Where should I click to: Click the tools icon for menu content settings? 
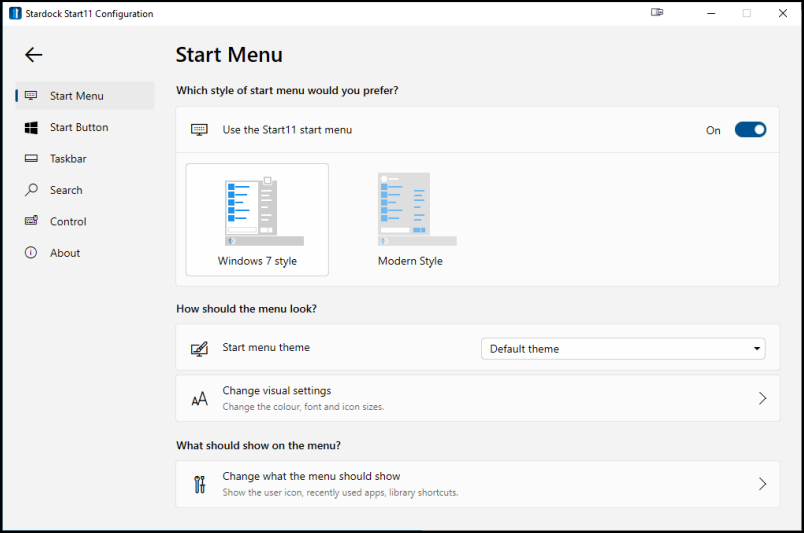pyautogui.click(x=199, y=484)
